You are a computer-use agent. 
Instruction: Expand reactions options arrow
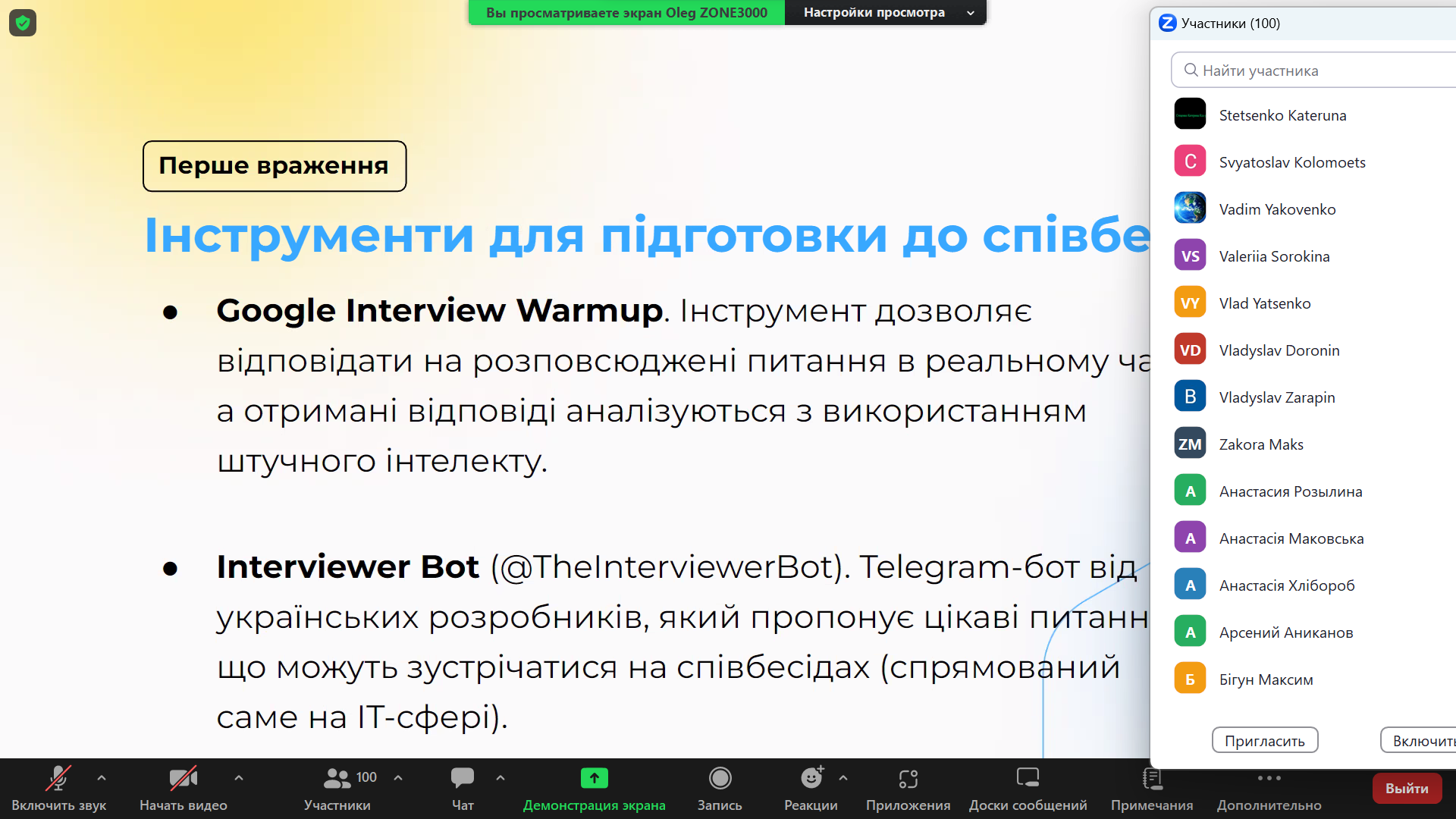pyautogui.click(x=843, y=778)
